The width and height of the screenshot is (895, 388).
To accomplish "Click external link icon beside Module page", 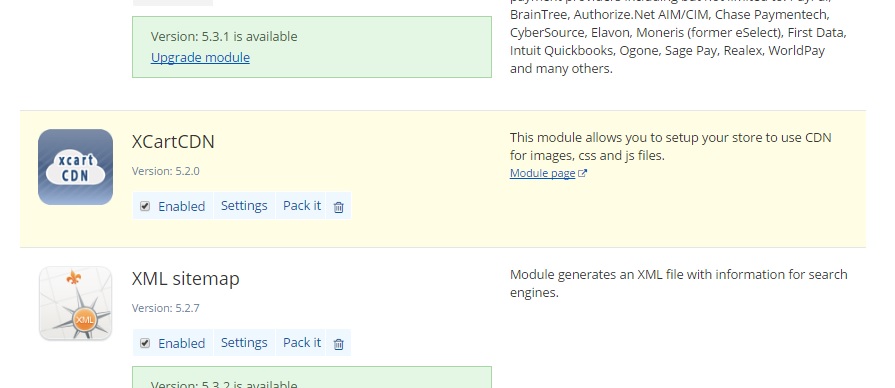I will coord(582,173).
